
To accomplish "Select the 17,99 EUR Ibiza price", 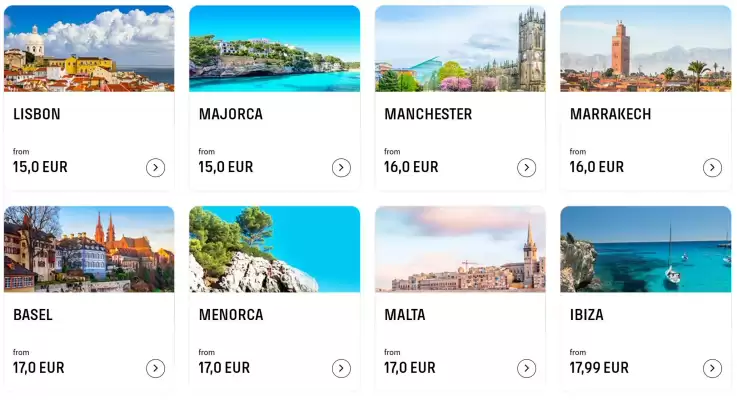I will (x=599, y=368).
